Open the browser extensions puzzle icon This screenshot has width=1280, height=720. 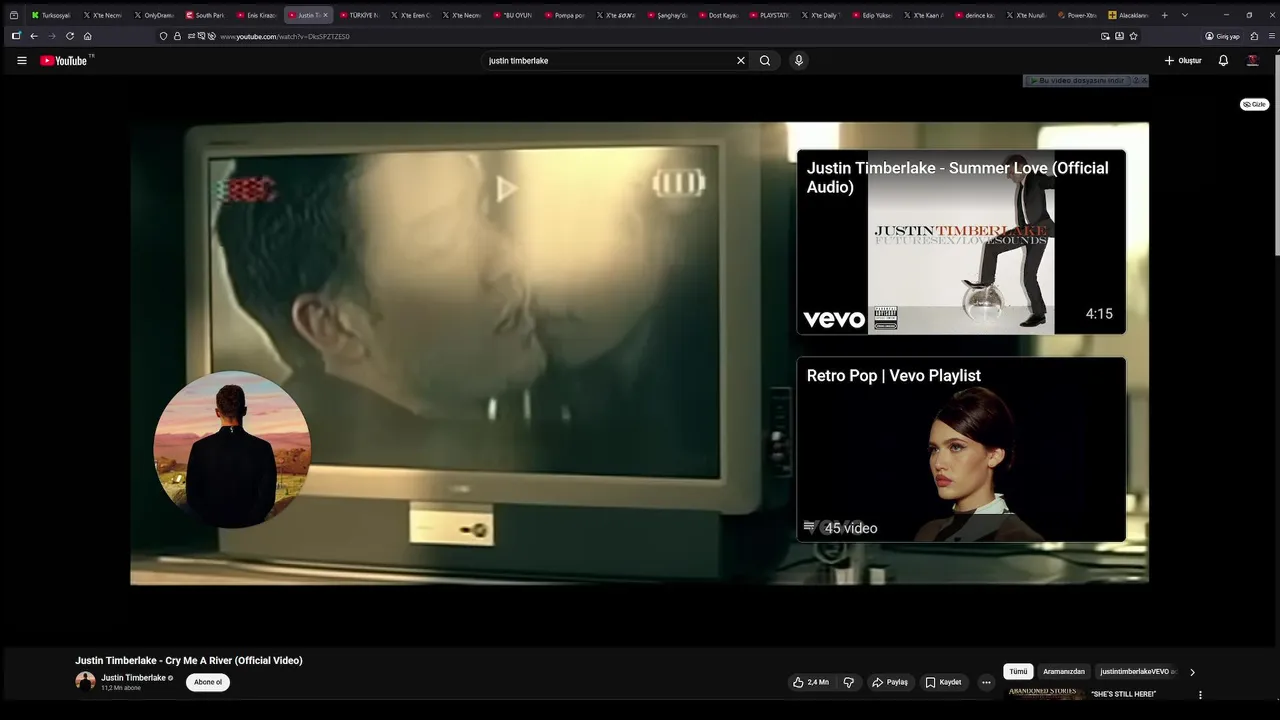[x=1255, y=36]
